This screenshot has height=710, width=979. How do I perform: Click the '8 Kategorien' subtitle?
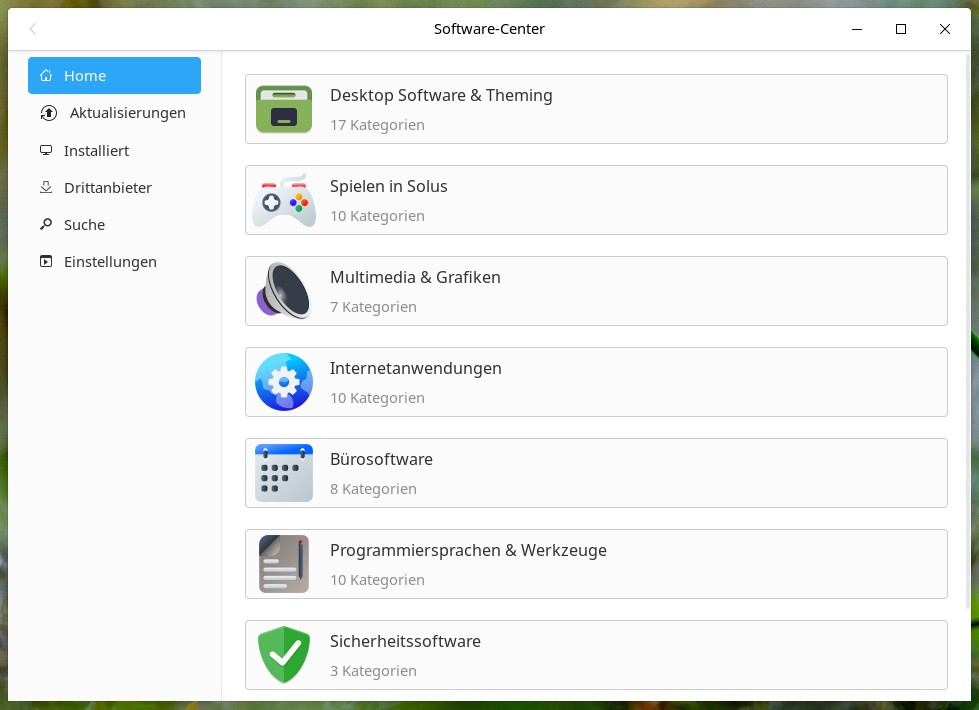373,489
